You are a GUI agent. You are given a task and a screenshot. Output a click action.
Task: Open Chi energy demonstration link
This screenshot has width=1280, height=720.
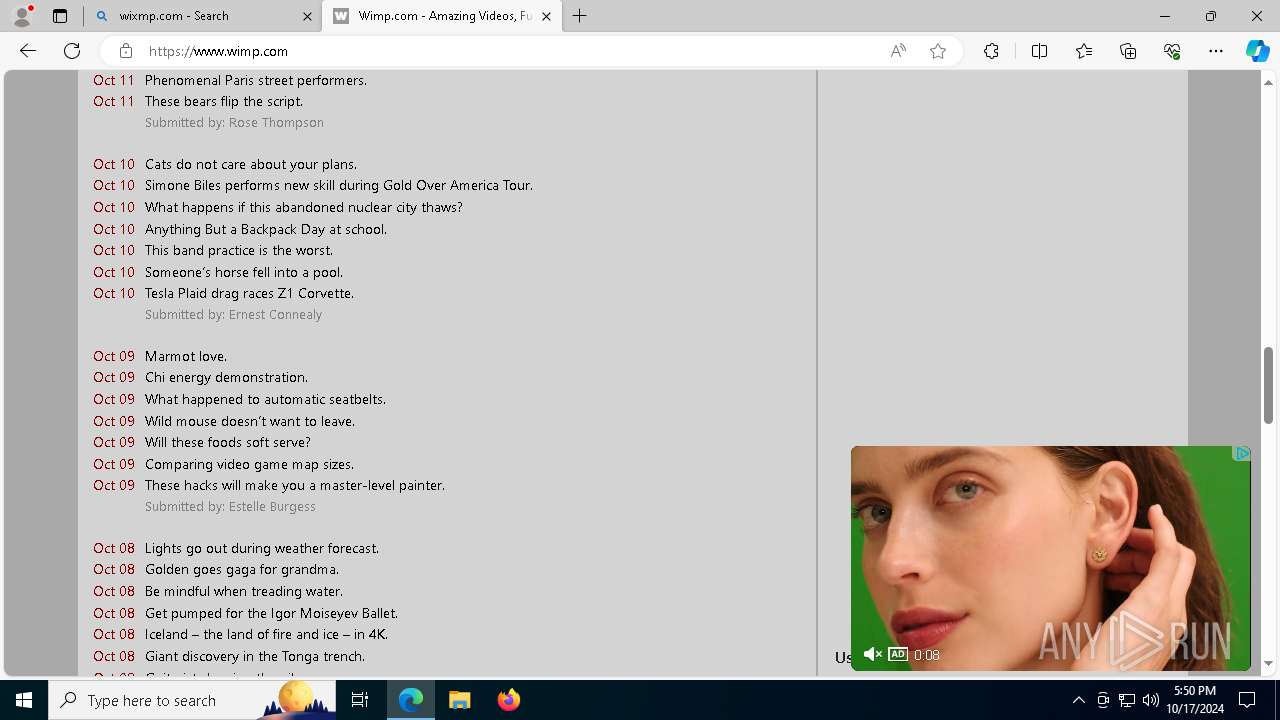[227, 377]
